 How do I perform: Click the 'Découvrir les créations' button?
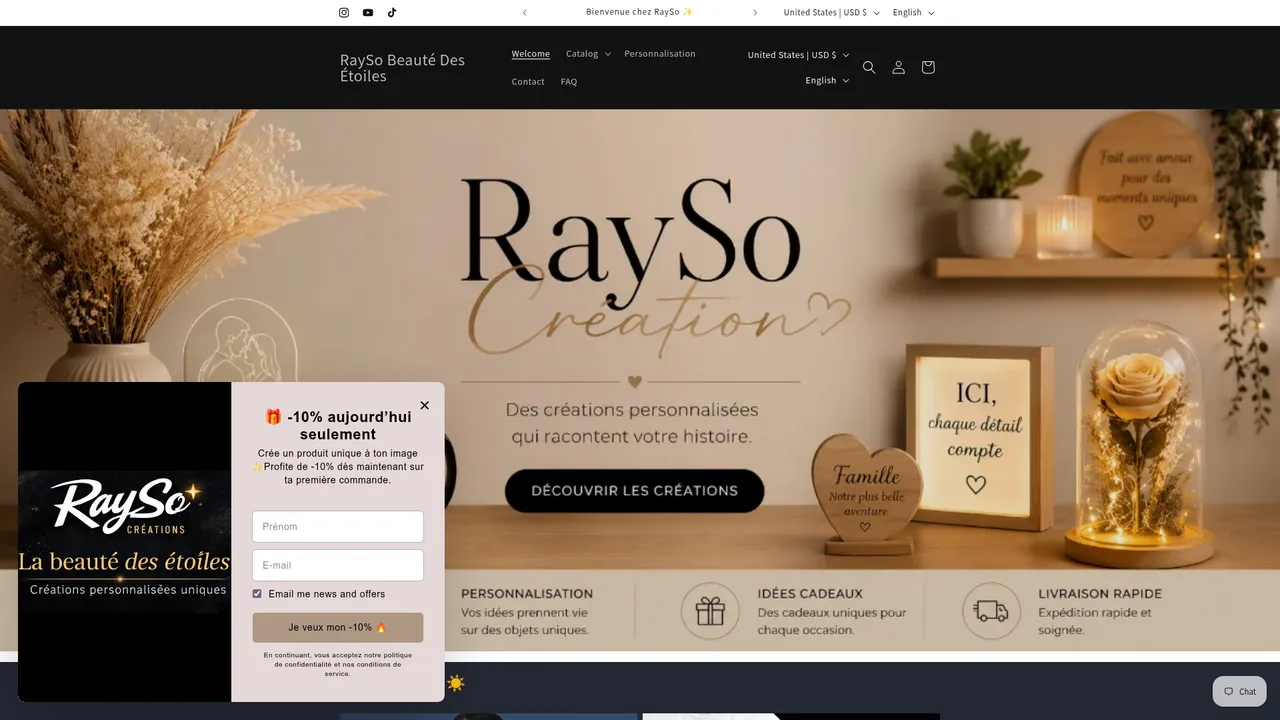tap(634, 491)
